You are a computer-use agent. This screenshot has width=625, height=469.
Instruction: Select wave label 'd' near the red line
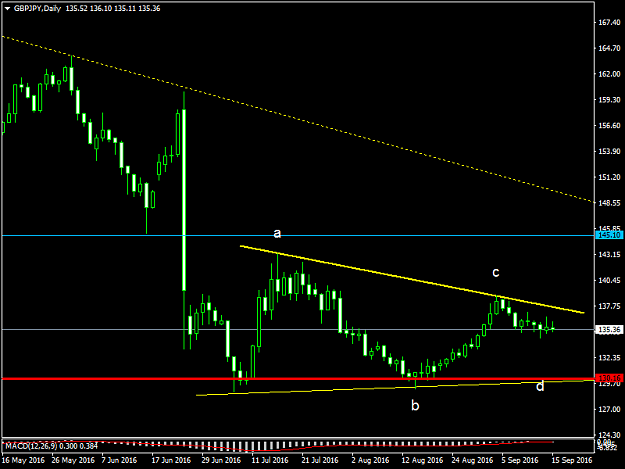pyautogui.click(x=540, y=386)
